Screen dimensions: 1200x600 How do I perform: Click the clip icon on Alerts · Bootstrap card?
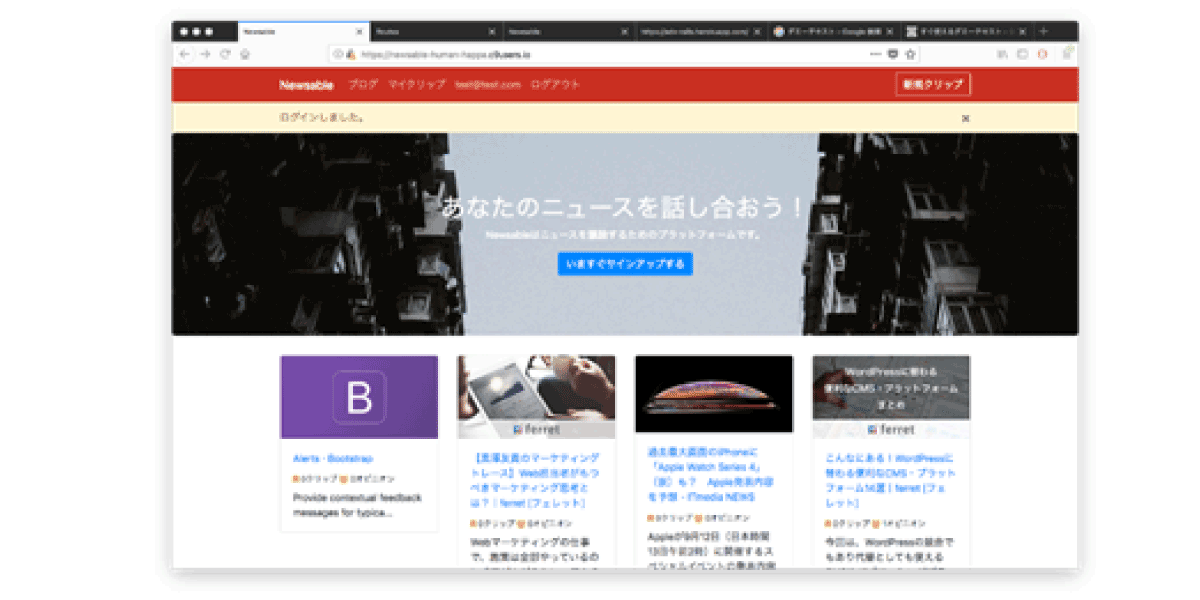click(296, 479)
